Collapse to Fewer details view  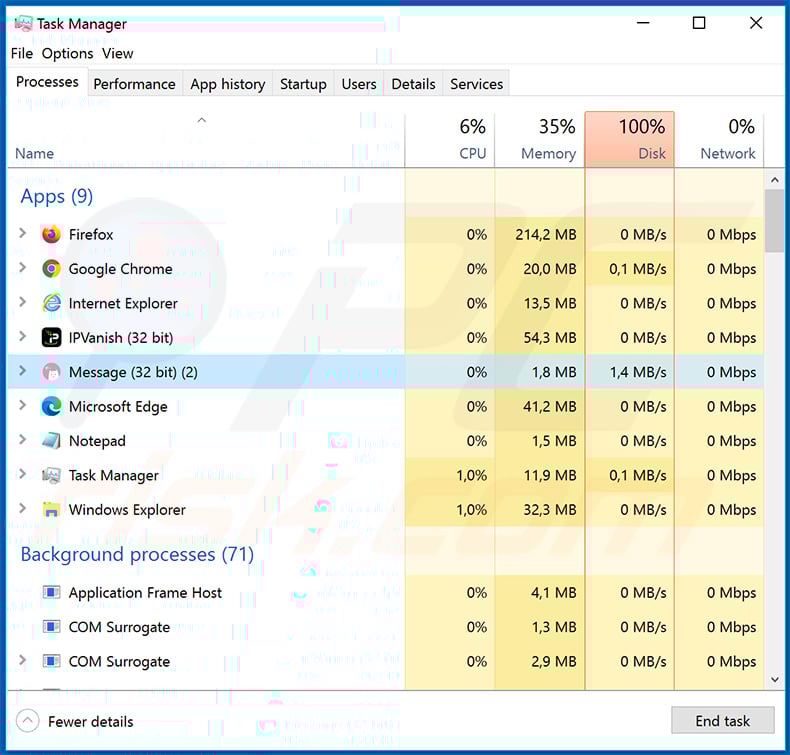[x=76, y=721]
